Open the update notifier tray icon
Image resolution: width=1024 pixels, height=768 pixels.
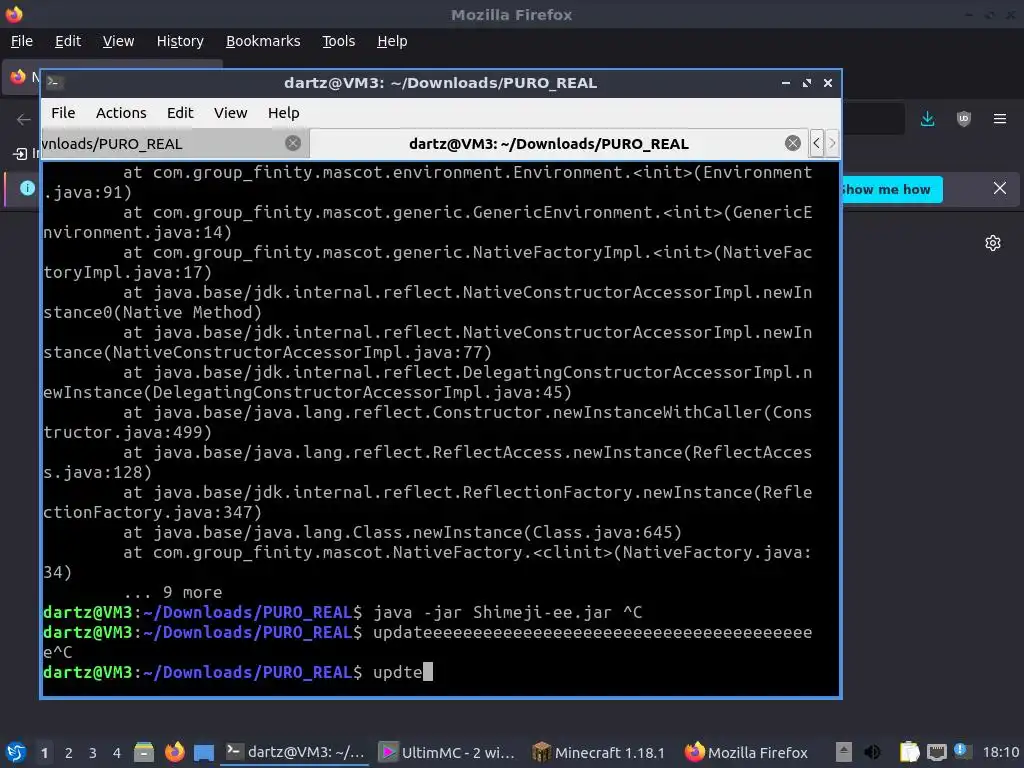pos(961,751)
